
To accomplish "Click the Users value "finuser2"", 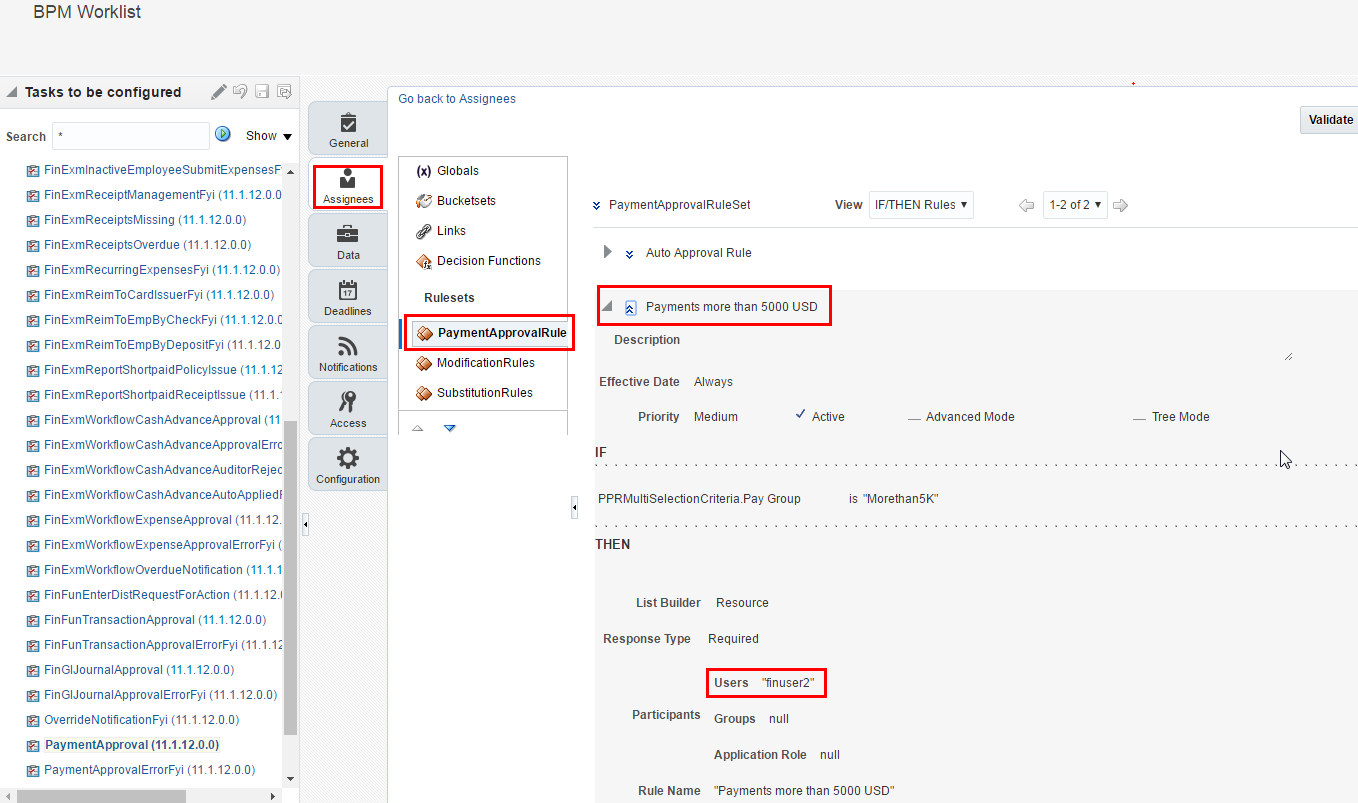I will click(x=788, y=683).
